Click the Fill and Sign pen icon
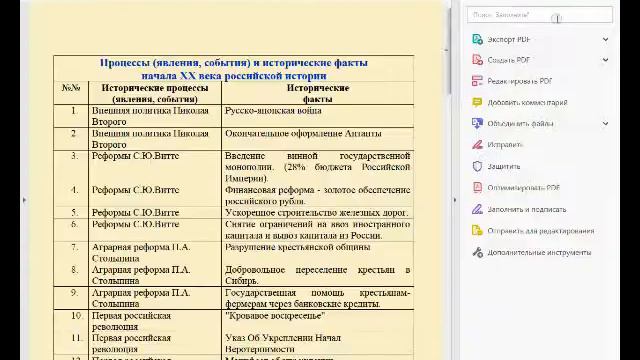Viewport: 640px width, 360px height. coord(477,209)
